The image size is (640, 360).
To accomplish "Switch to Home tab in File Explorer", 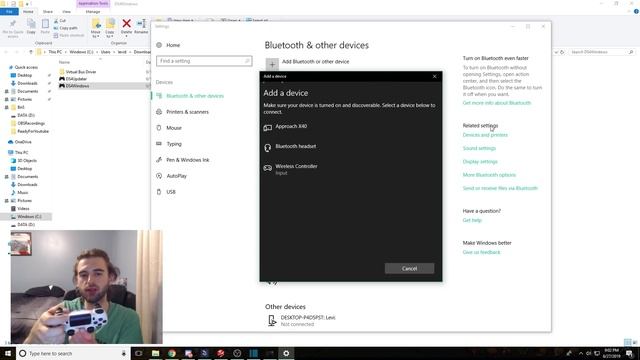I will tap(28, 11).
